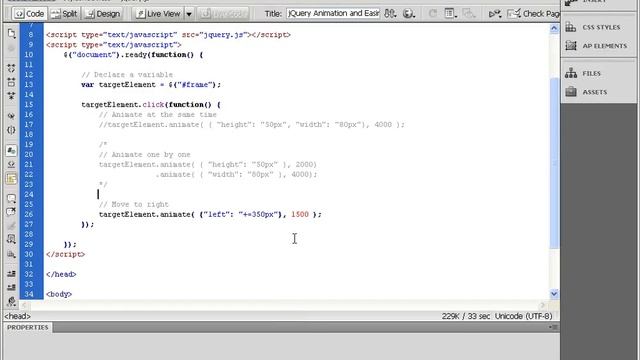Viewport: 640px width, 360px height.
Task: Open the View Options menu icon
Action: pyautogui.click(x=450, y=13)
